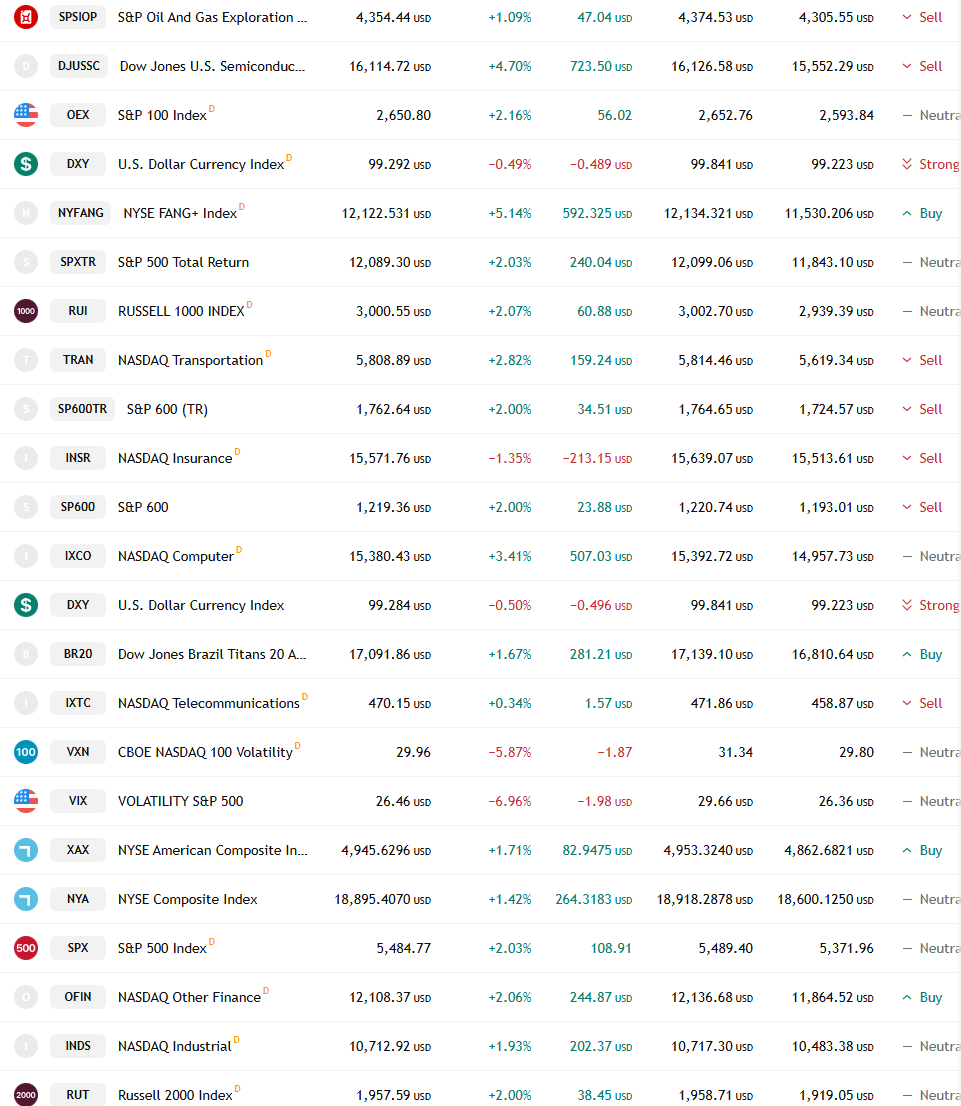Click low value 458.87 USD
Screen dimensions: 961x1106
click(x=842, y=703)
